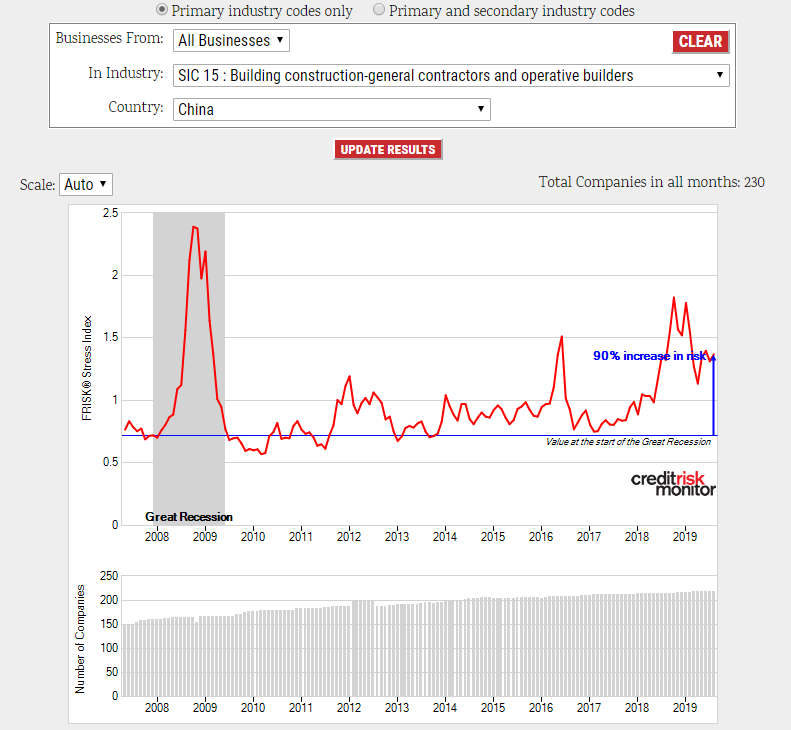Click the Great Recession shaded label
This screenshot has width=791, height=730.
[x=189, y=517]
